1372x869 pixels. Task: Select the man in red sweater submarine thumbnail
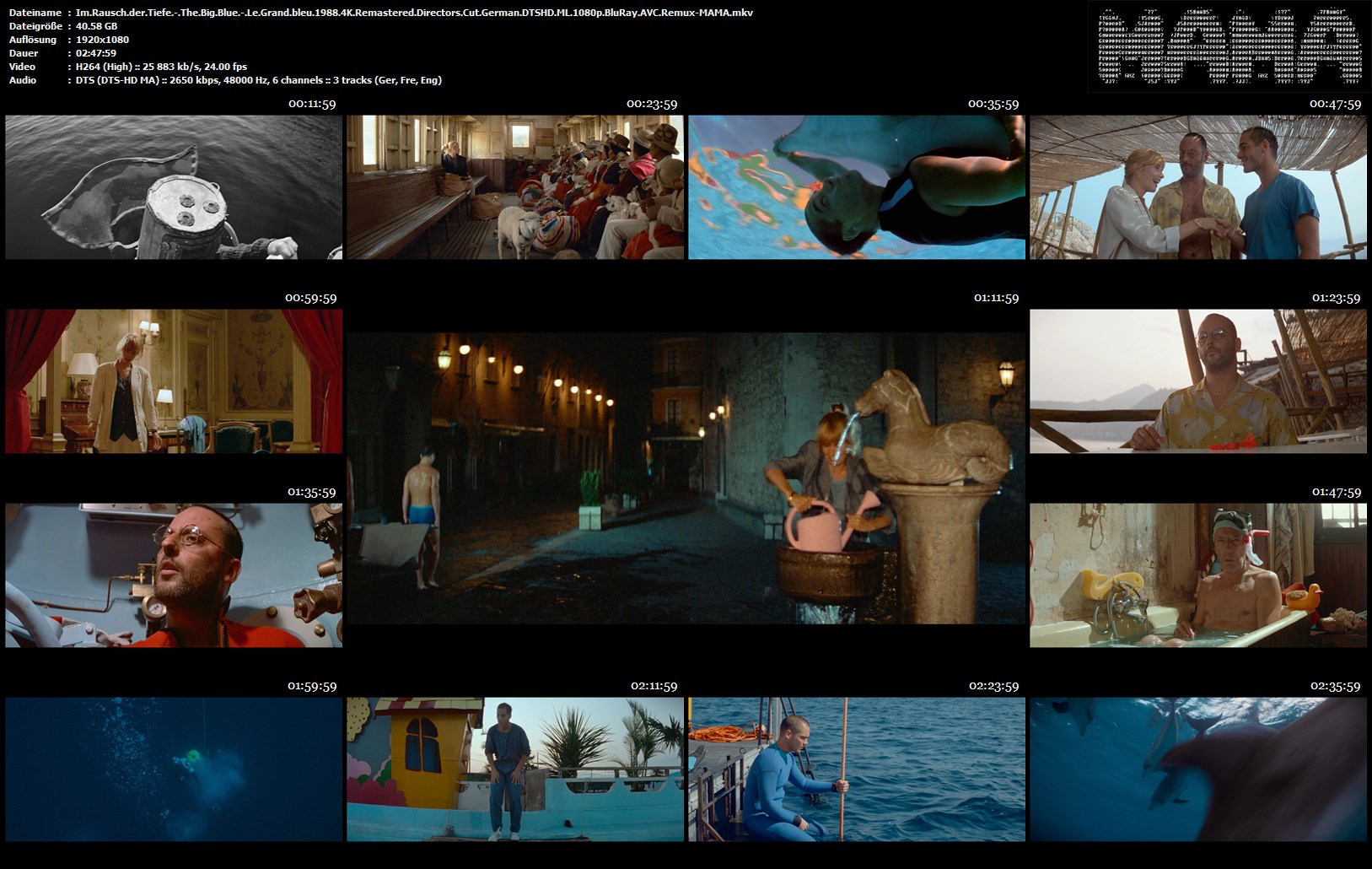tap(174, 575)
